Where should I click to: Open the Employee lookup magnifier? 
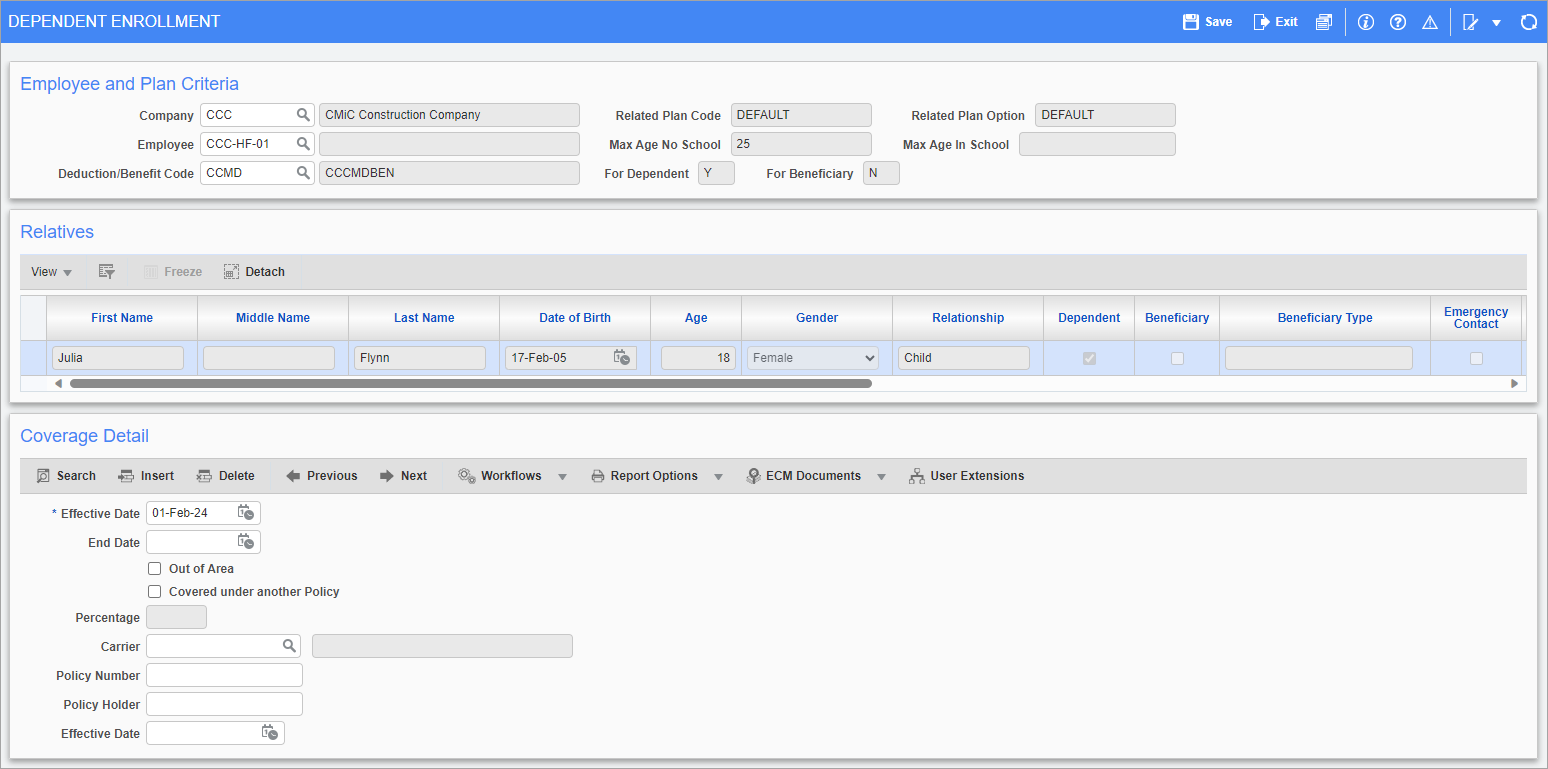coord(303,144)
